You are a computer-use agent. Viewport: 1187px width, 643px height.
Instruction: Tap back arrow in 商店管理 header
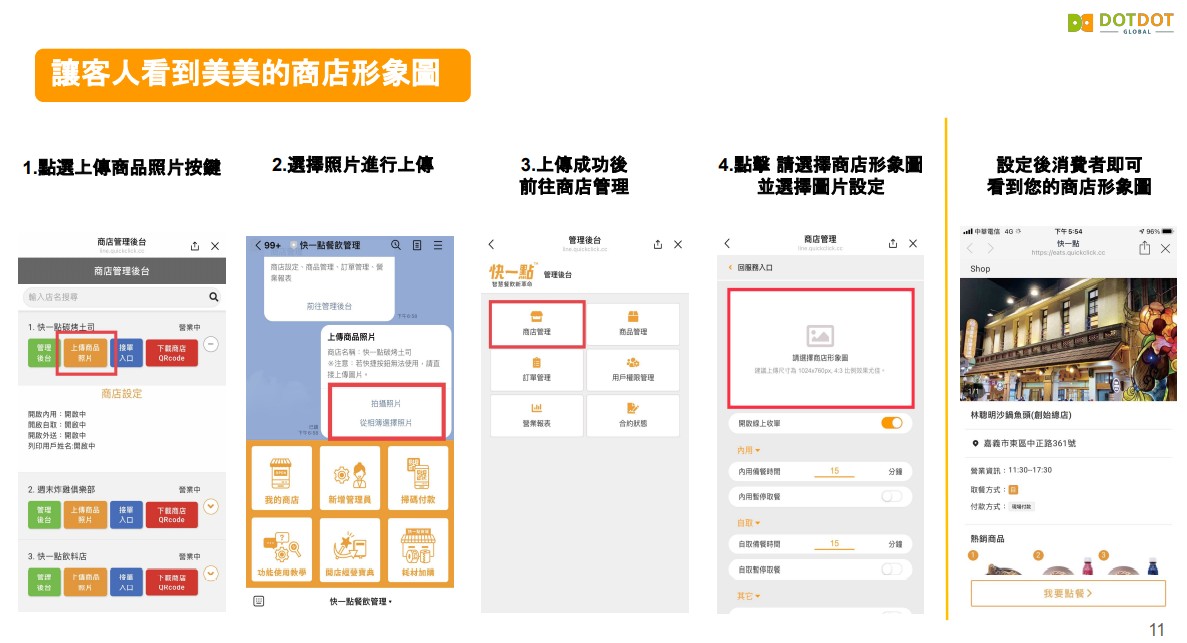coord(727,243)
